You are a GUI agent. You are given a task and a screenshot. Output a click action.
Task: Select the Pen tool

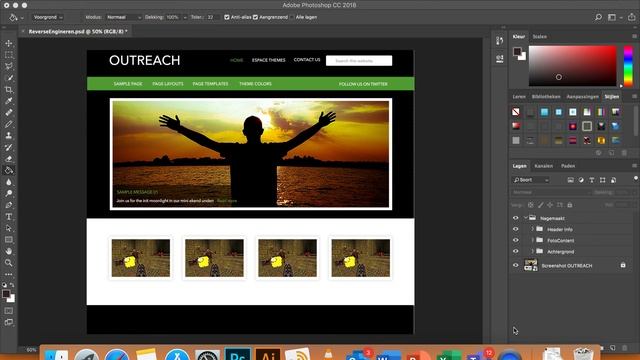coord(9,205)
